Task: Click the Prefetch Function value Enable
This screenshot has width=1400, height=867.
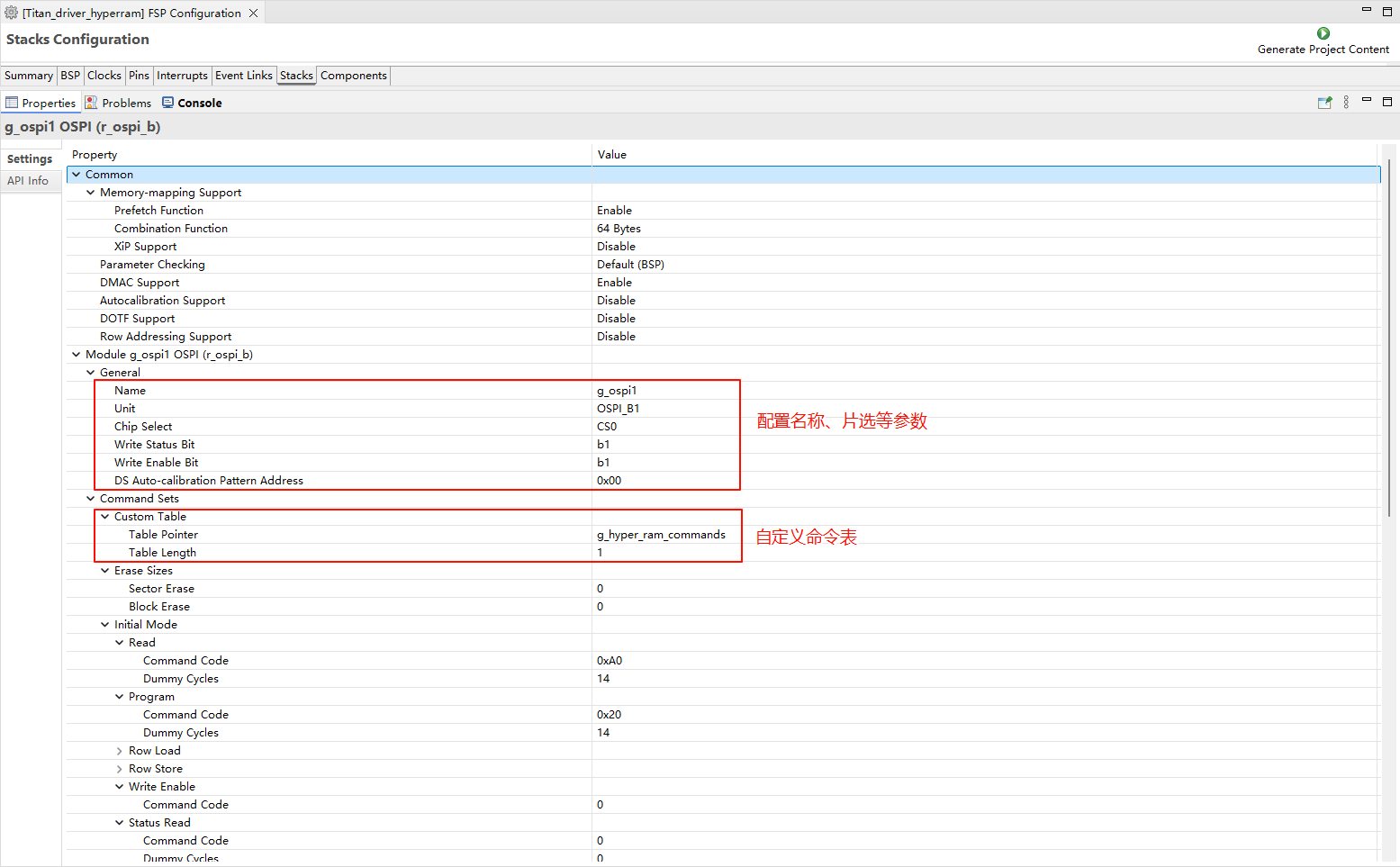Action: [x=614, y=211]
